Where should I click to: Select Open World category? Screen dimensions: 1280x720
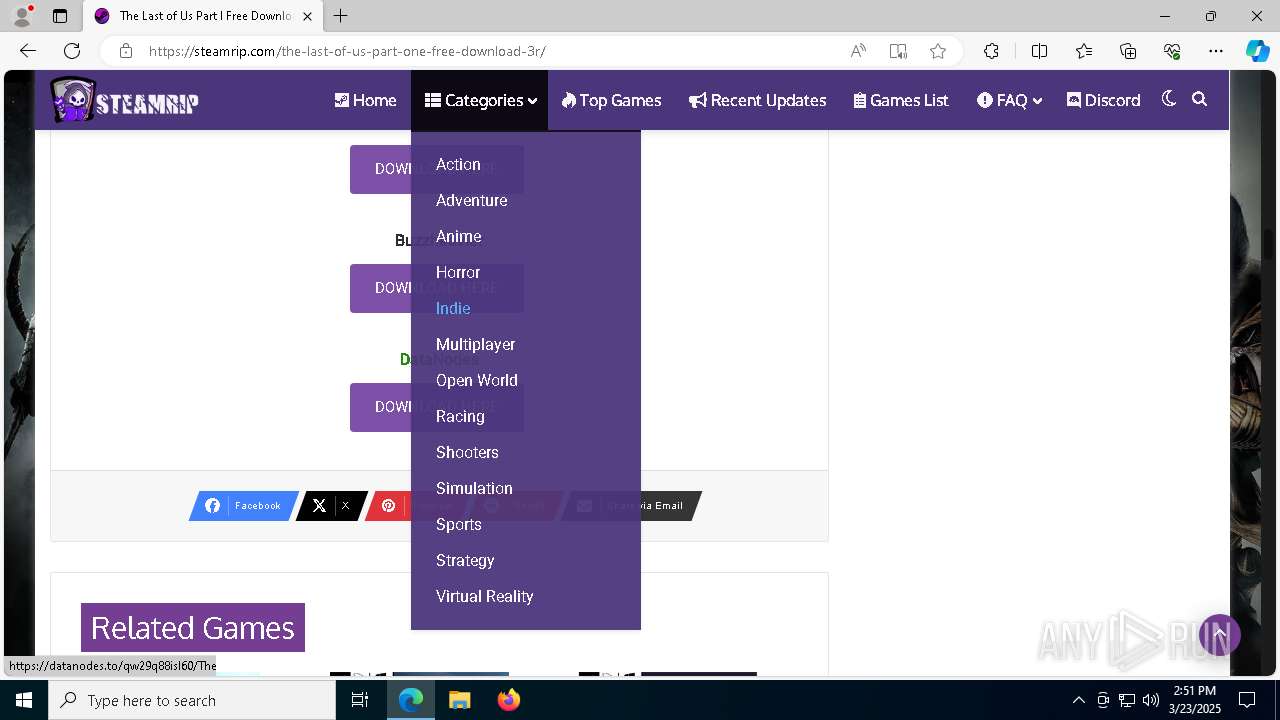476,380
